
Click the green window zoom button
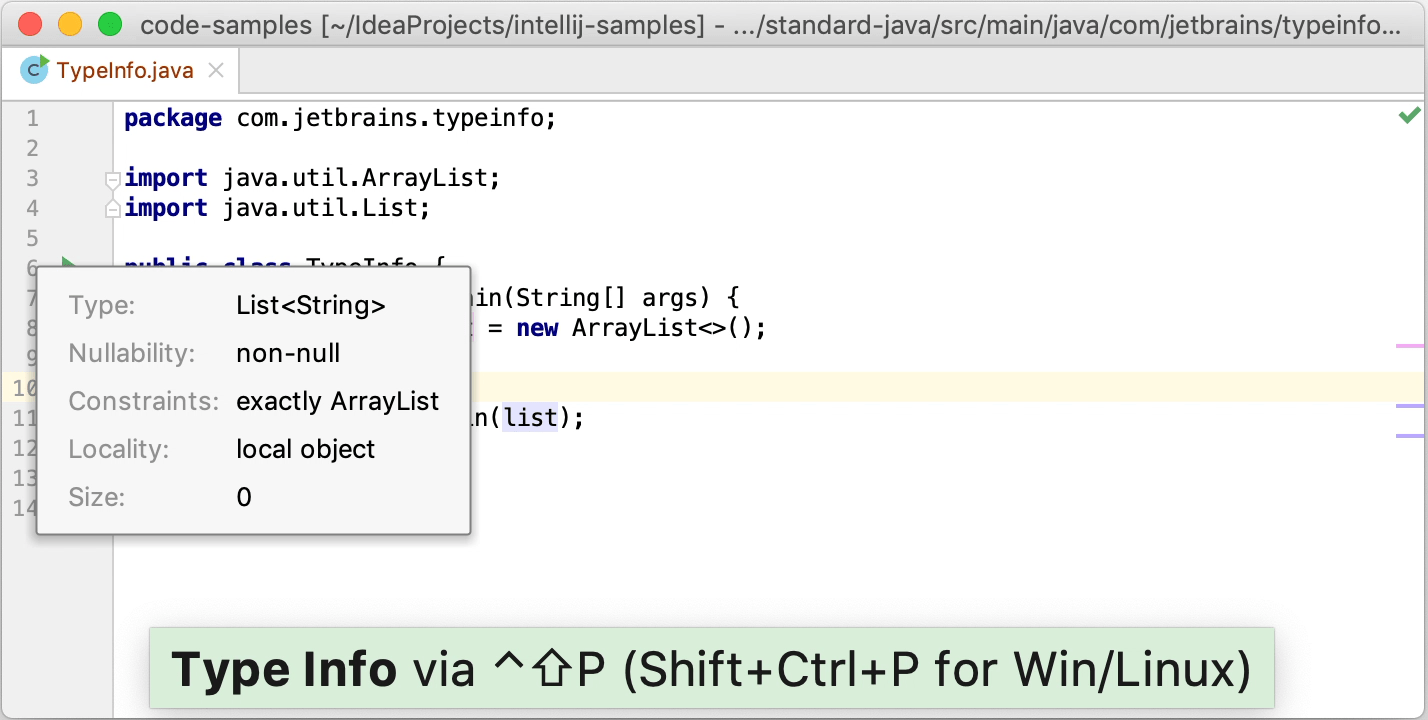(x=109, y=25)
